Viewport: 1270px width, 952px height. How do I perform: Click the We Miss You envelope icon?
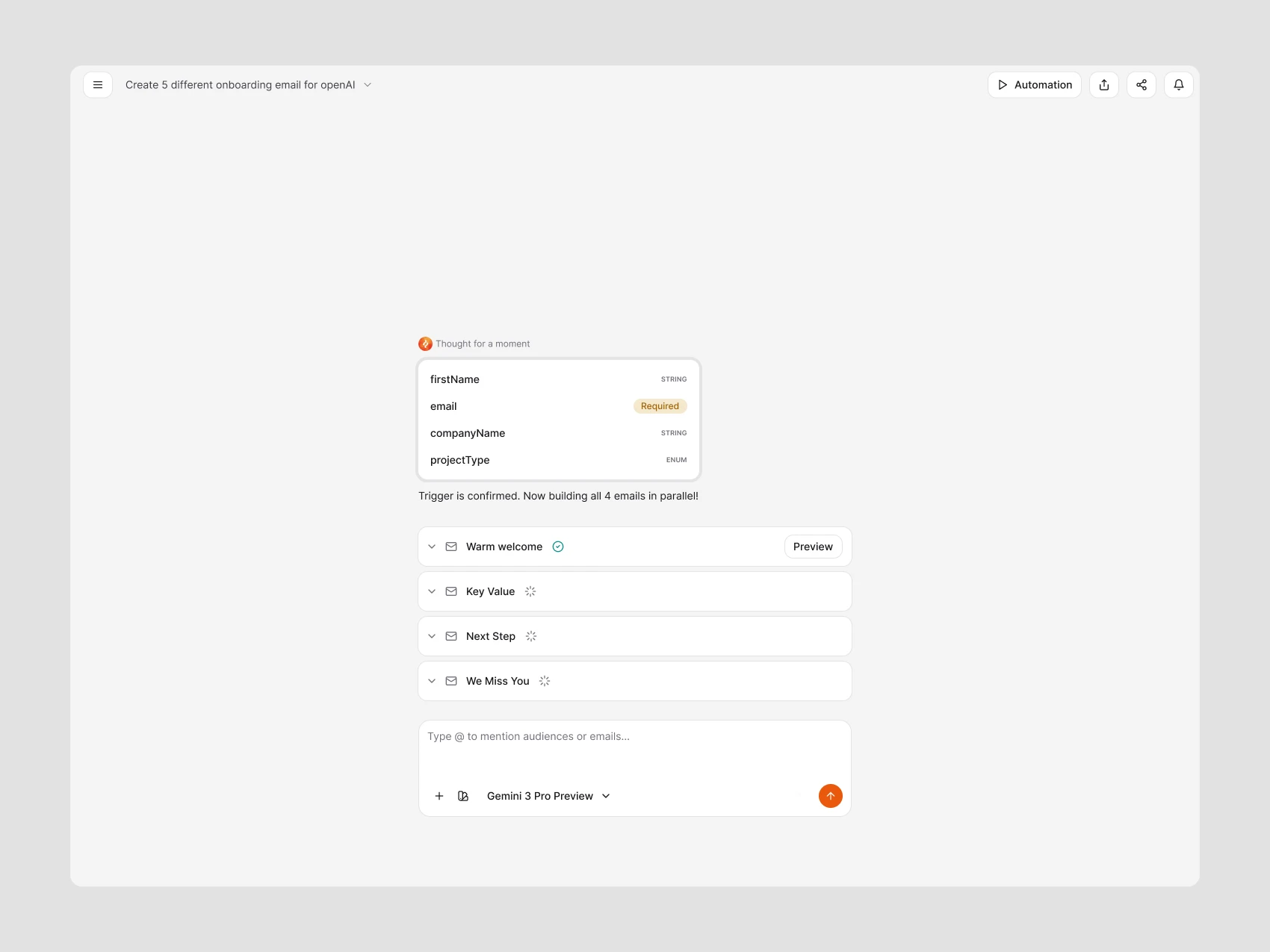(x=451, y=681)
